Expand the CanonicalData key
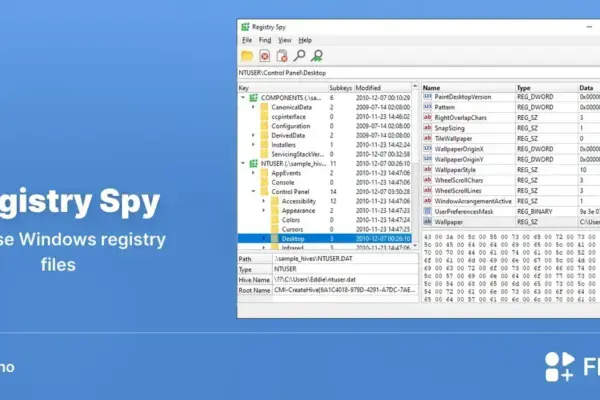Viewport: 600px width, 400px height. (x=253, y=107)
